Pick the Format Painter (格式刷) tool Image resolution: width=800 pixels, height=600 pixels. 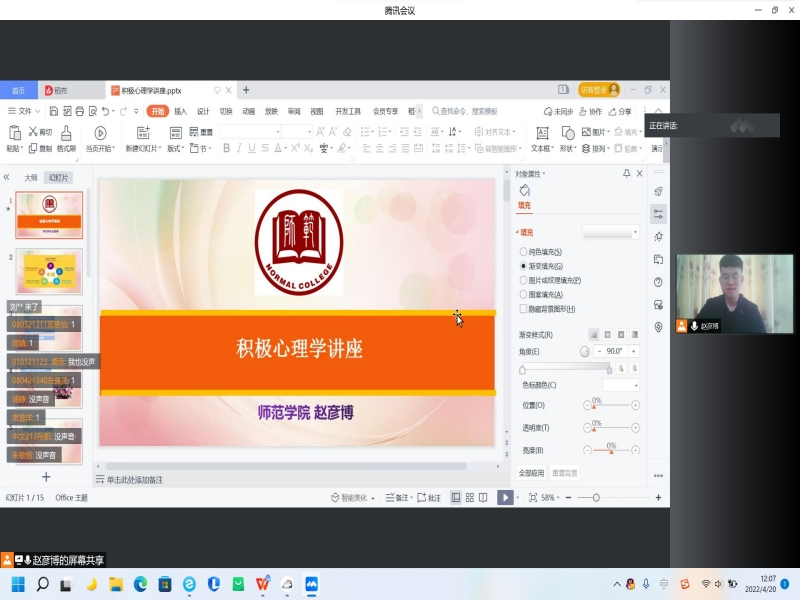click(x=66, y=139)
